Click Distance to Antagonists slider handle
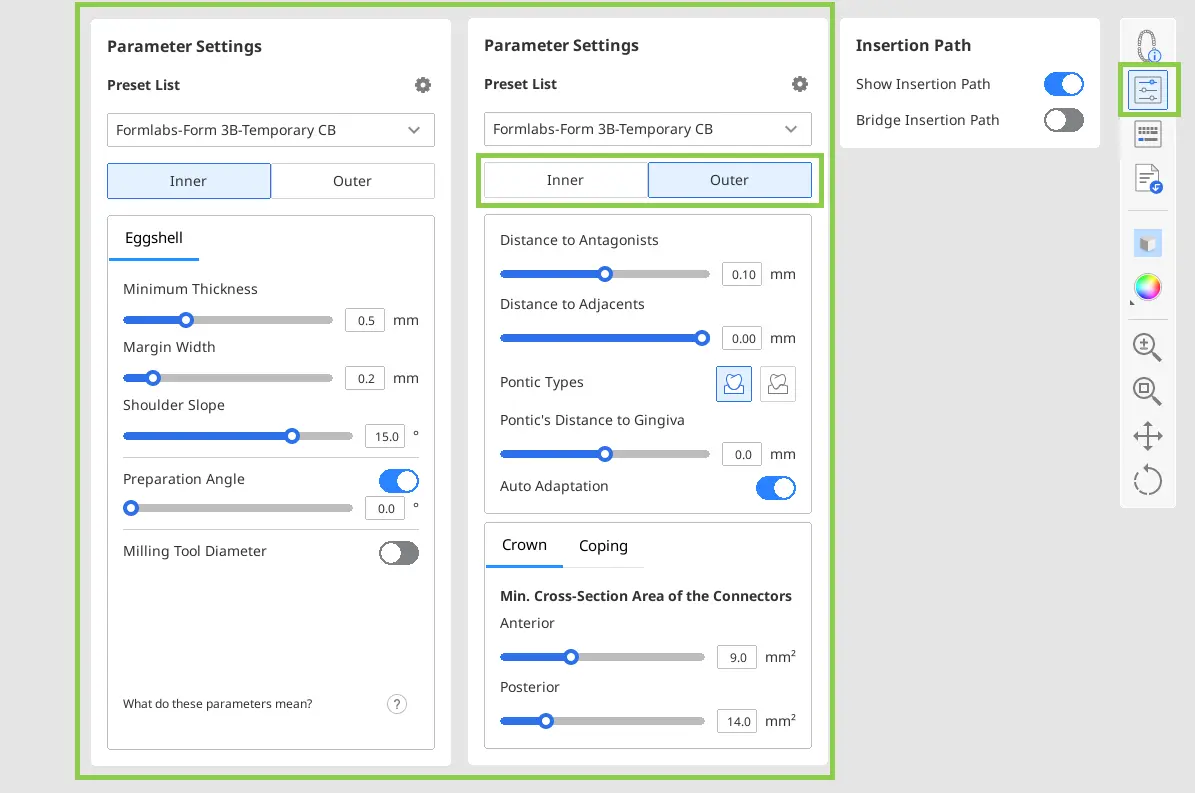The width and height of the screenshot is (1195, 793). tap(605, 273)
